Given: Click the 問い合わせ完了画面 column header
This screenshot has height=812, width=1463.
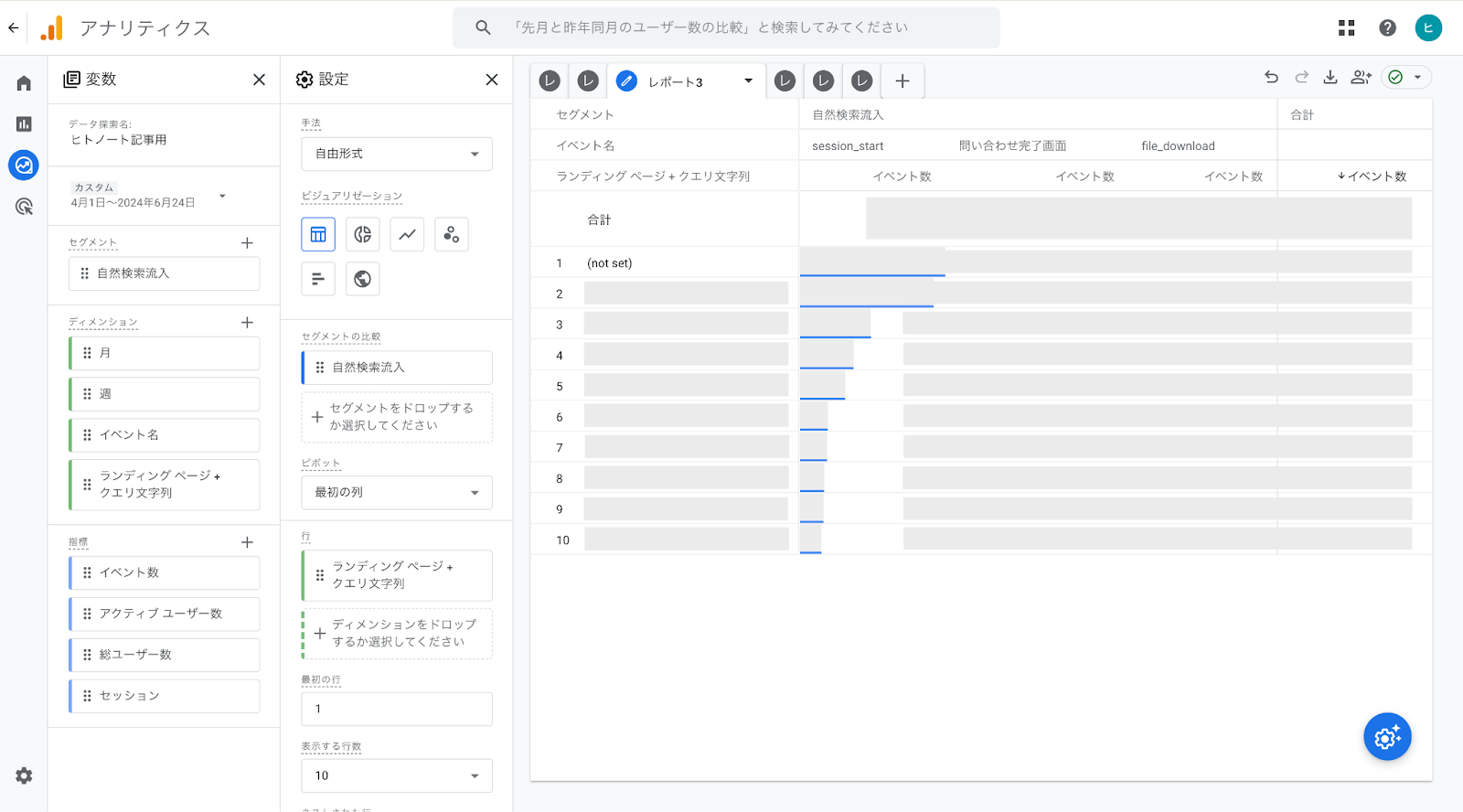Looking at the screenshot, I should pos(1012,146).
